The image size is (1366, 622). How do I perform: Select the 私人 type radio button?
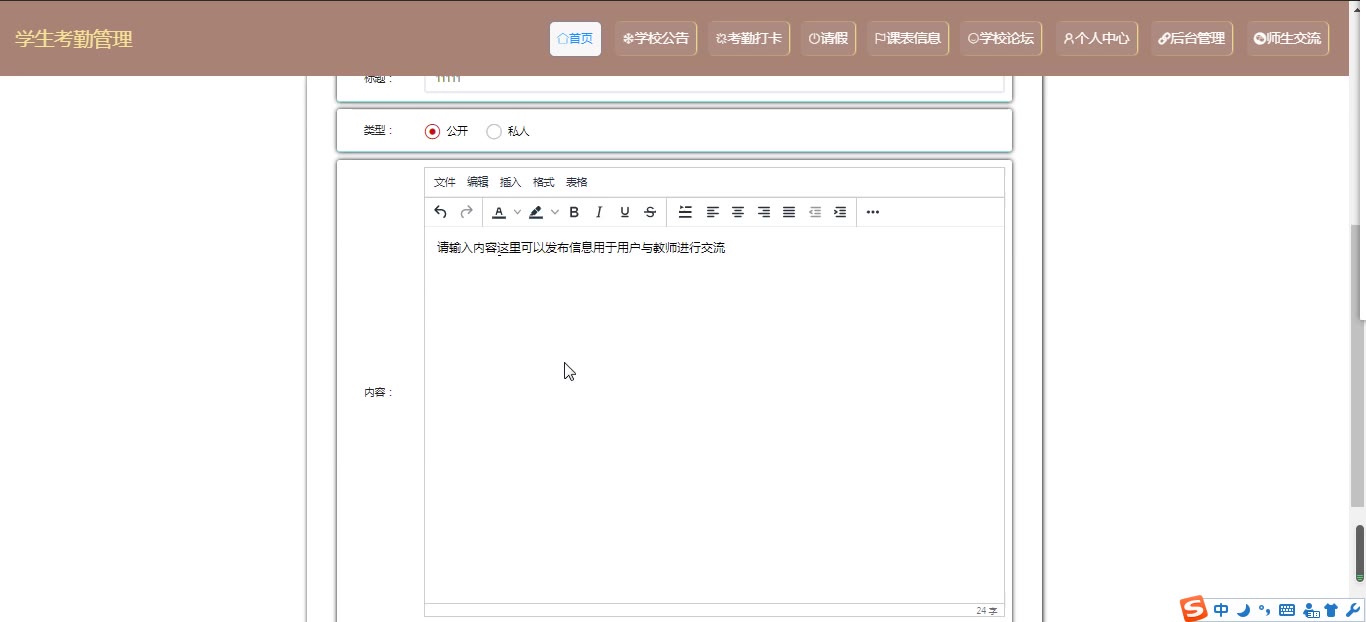pyautogui.click(x=494, y=131)
